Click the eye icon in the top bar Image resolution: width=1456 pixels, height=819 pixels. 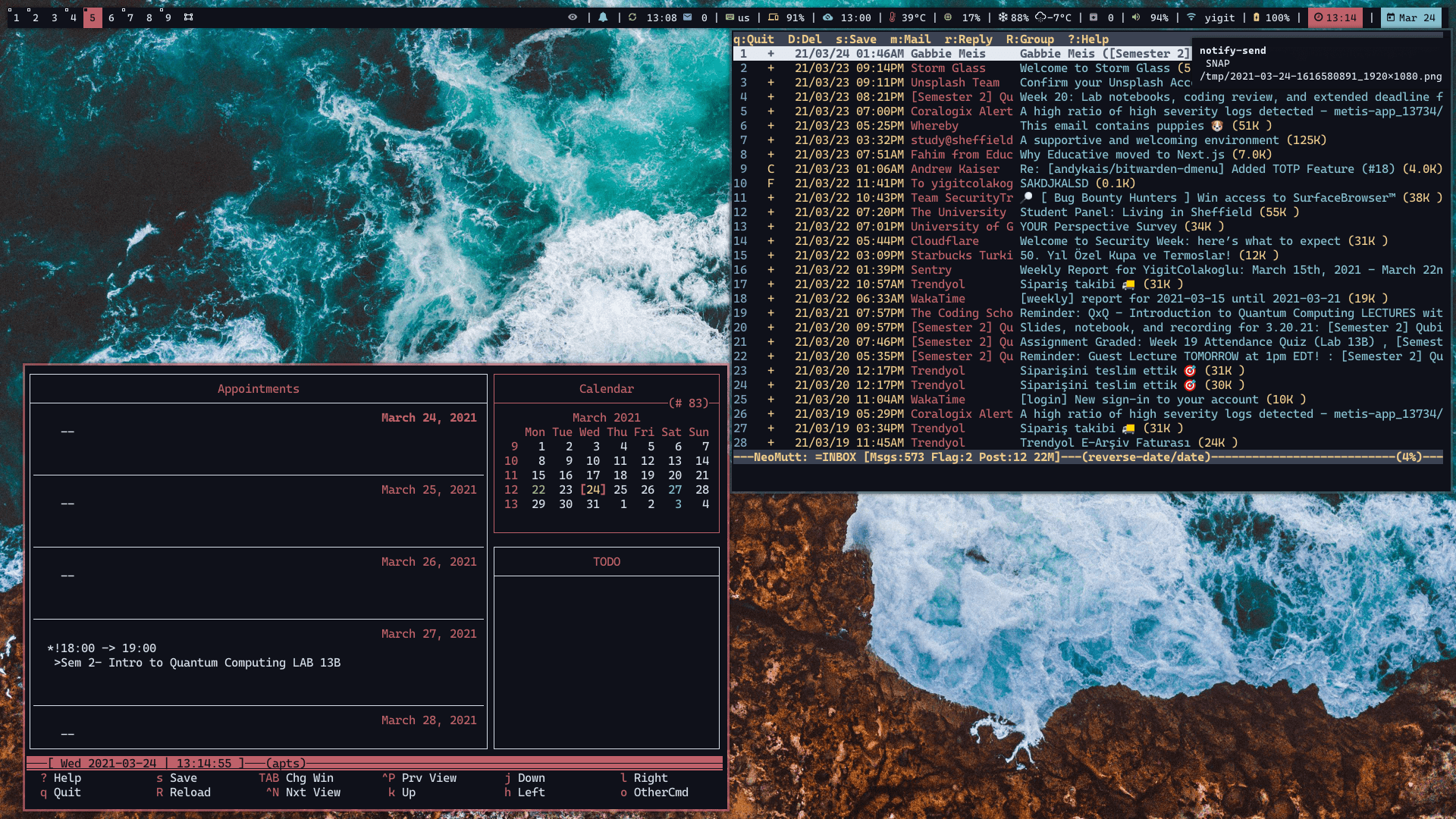[x=573, y=17]
